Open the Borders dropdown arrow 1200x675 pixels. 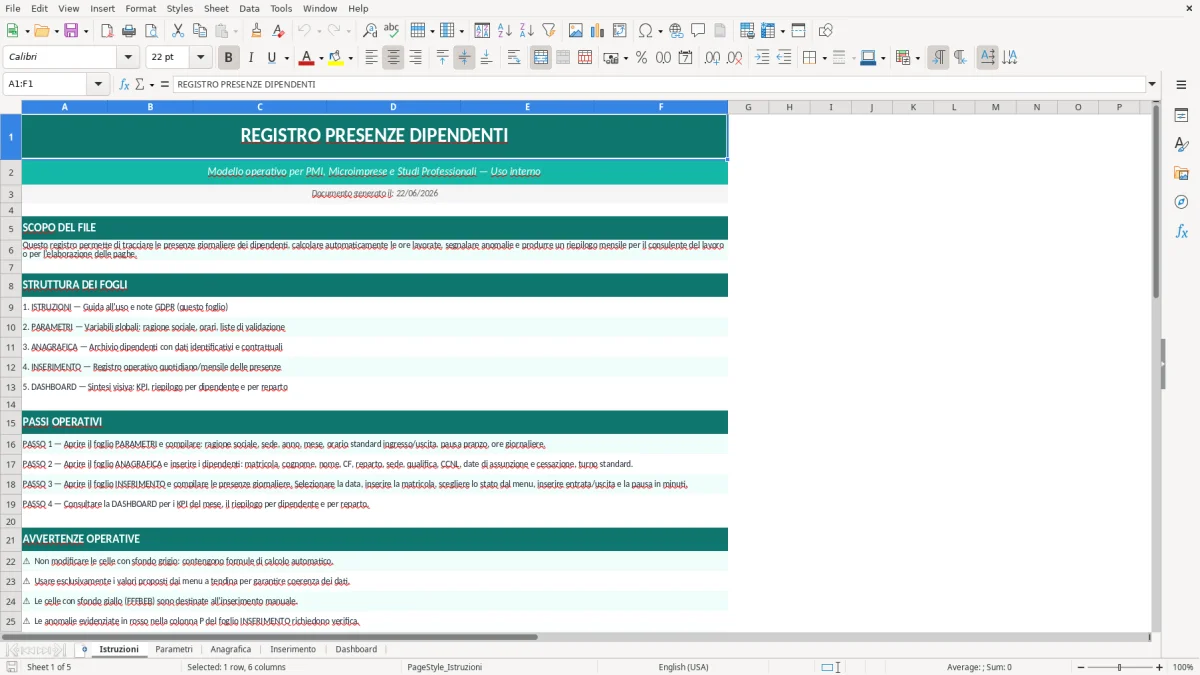coord(824,58)
